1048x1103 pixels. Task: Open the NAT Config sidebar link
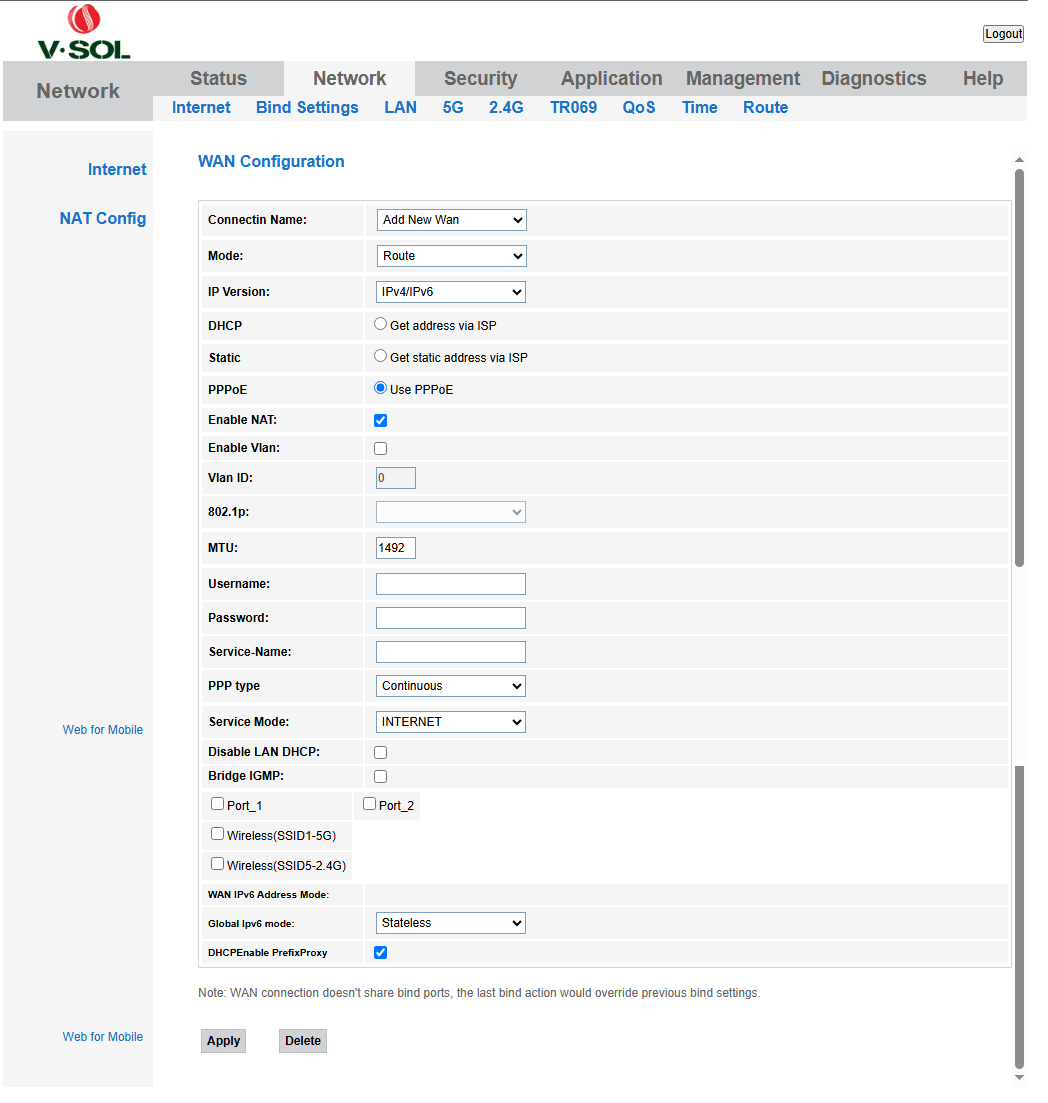(x=103, y=218)
